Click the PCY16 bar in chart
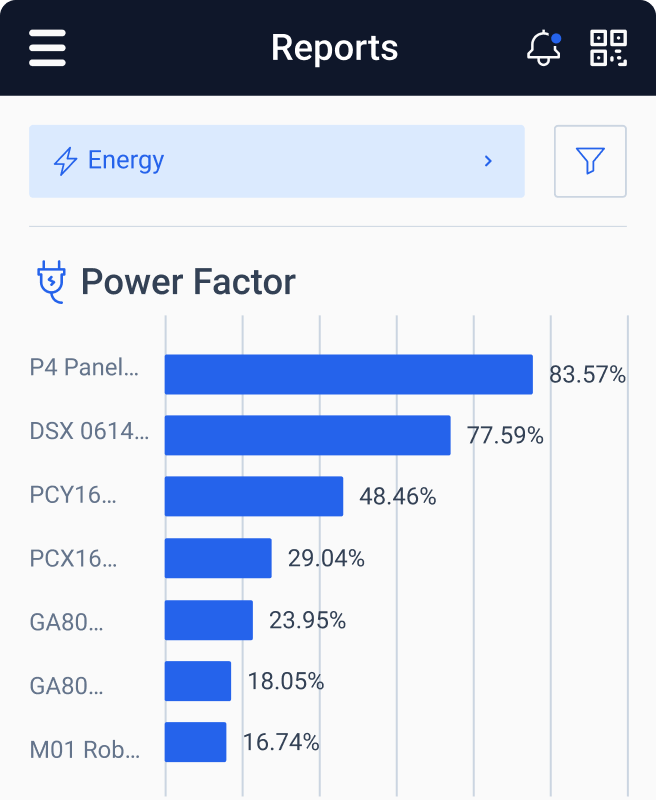The width and height of the screenshot is (656, 800). [253, 496]
